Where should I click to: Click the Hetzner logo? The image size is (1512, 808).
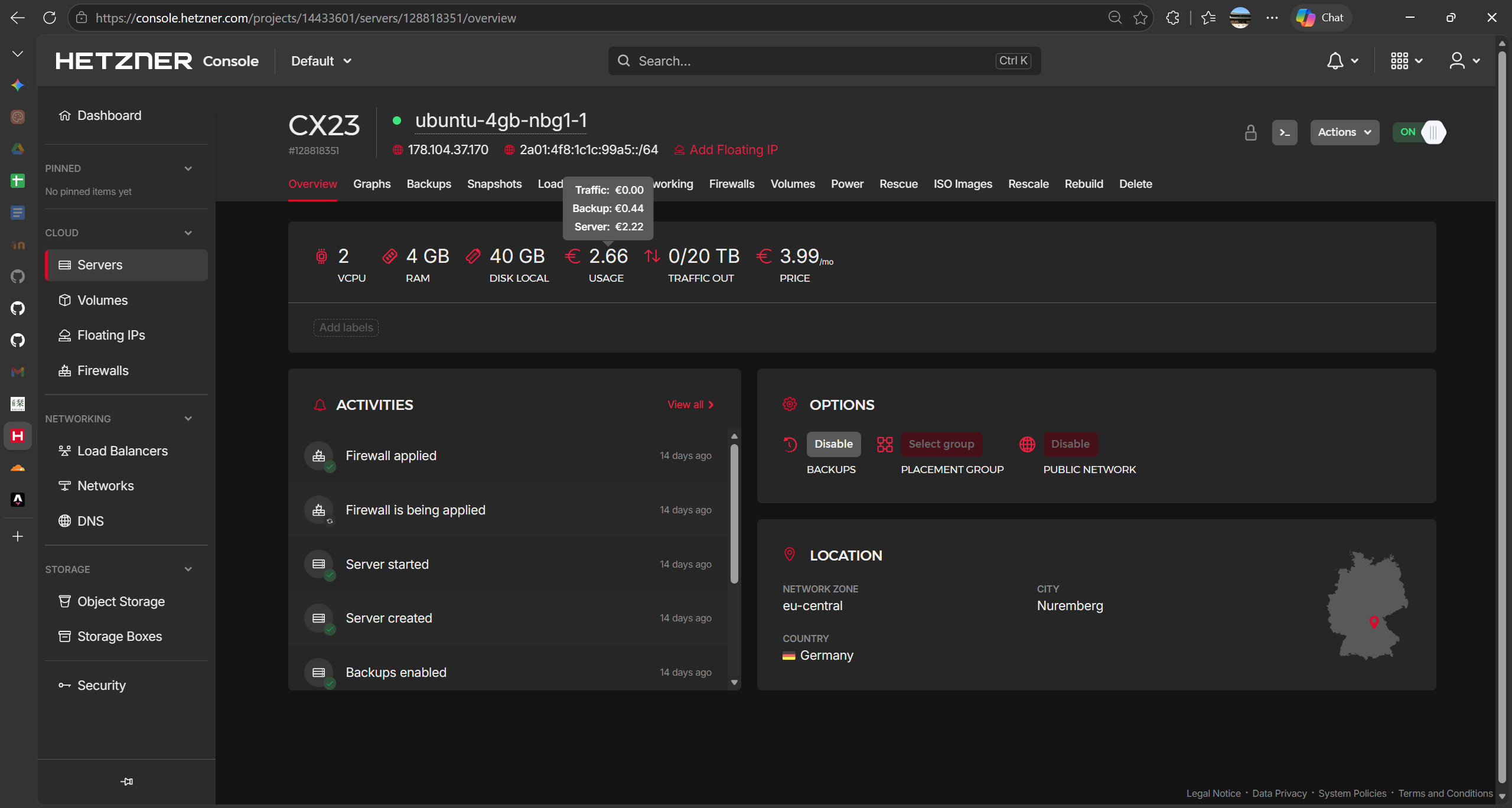tap(123, 61)
